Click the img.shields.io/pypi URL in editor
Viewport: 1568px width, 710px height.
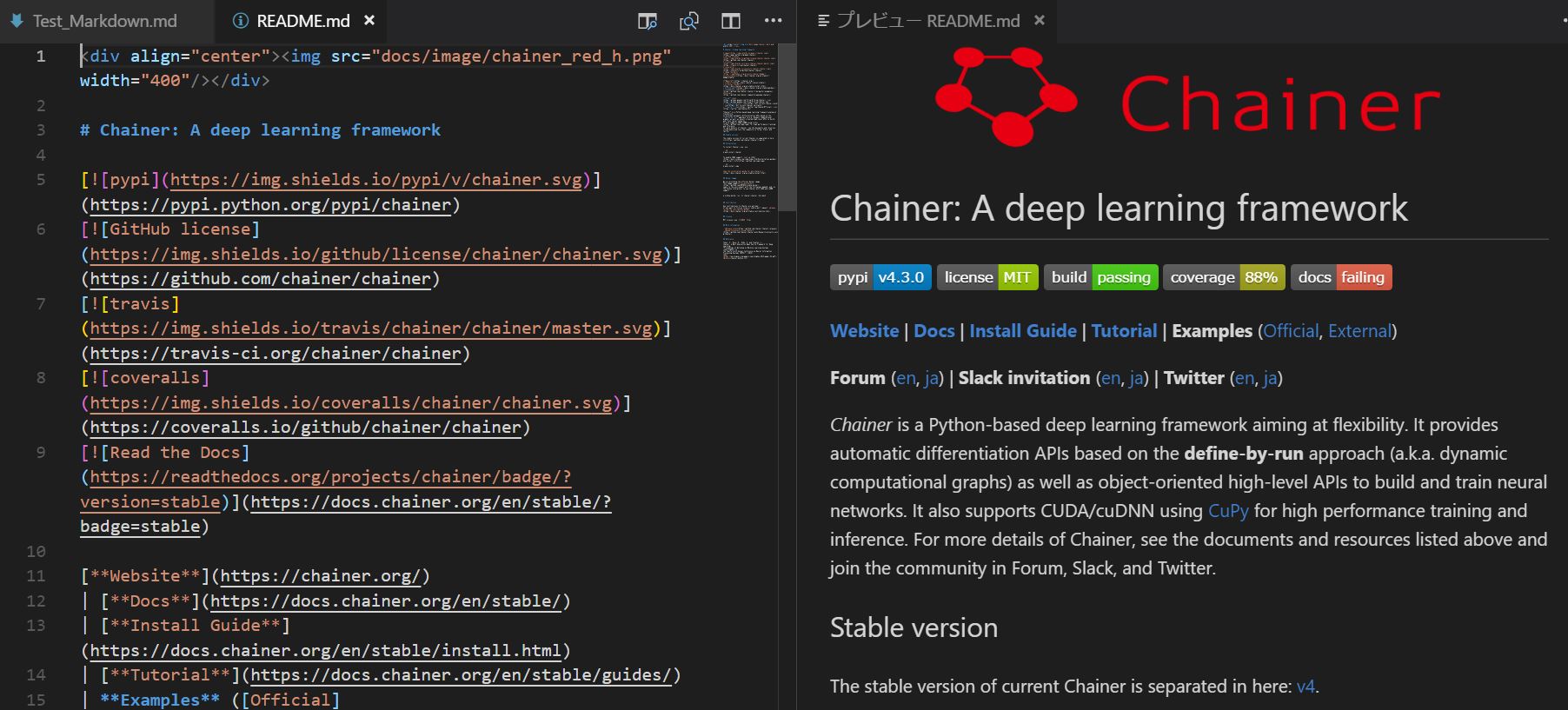tap(375, 180)
